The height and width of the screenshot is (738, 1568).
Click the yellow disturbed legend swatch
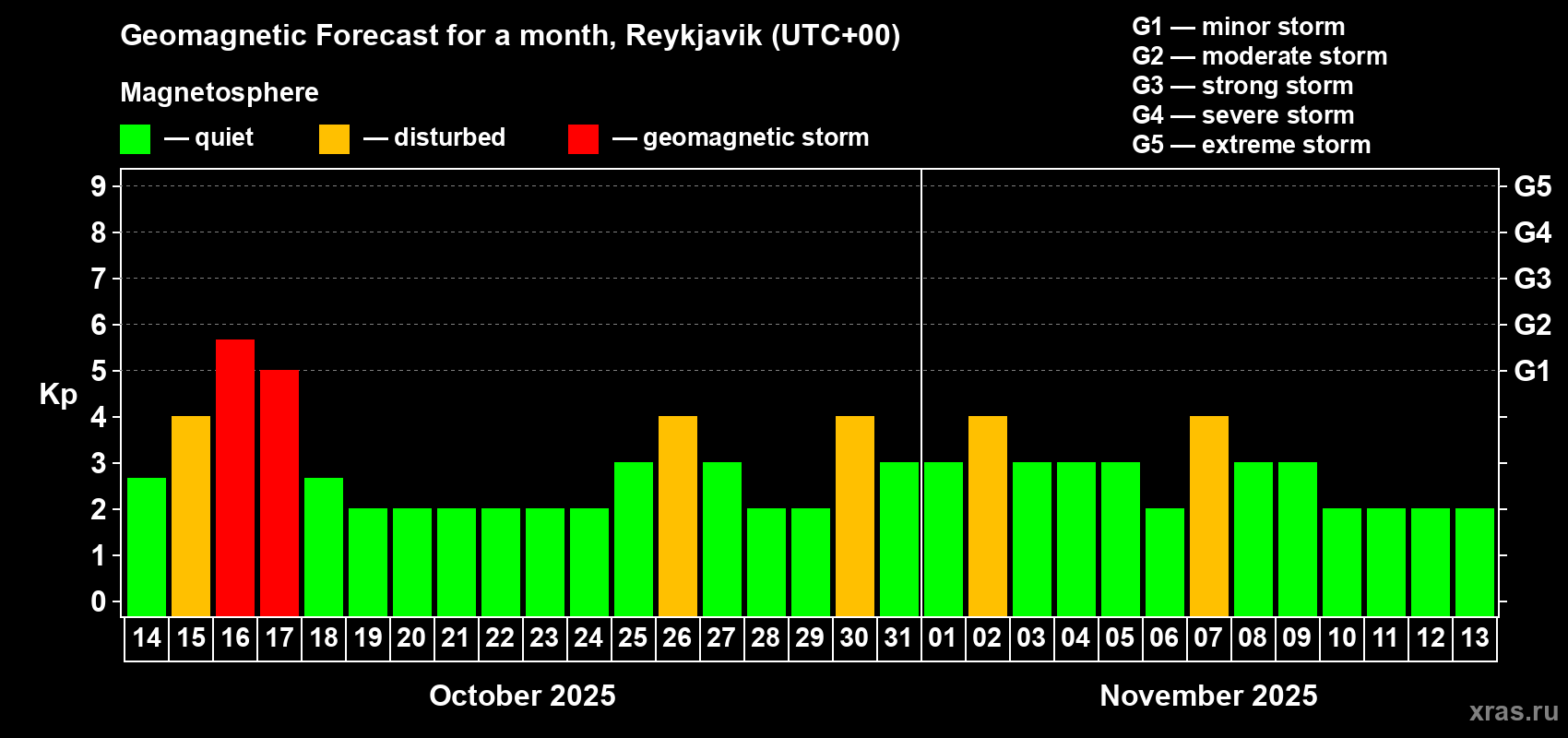pos(335,139)
